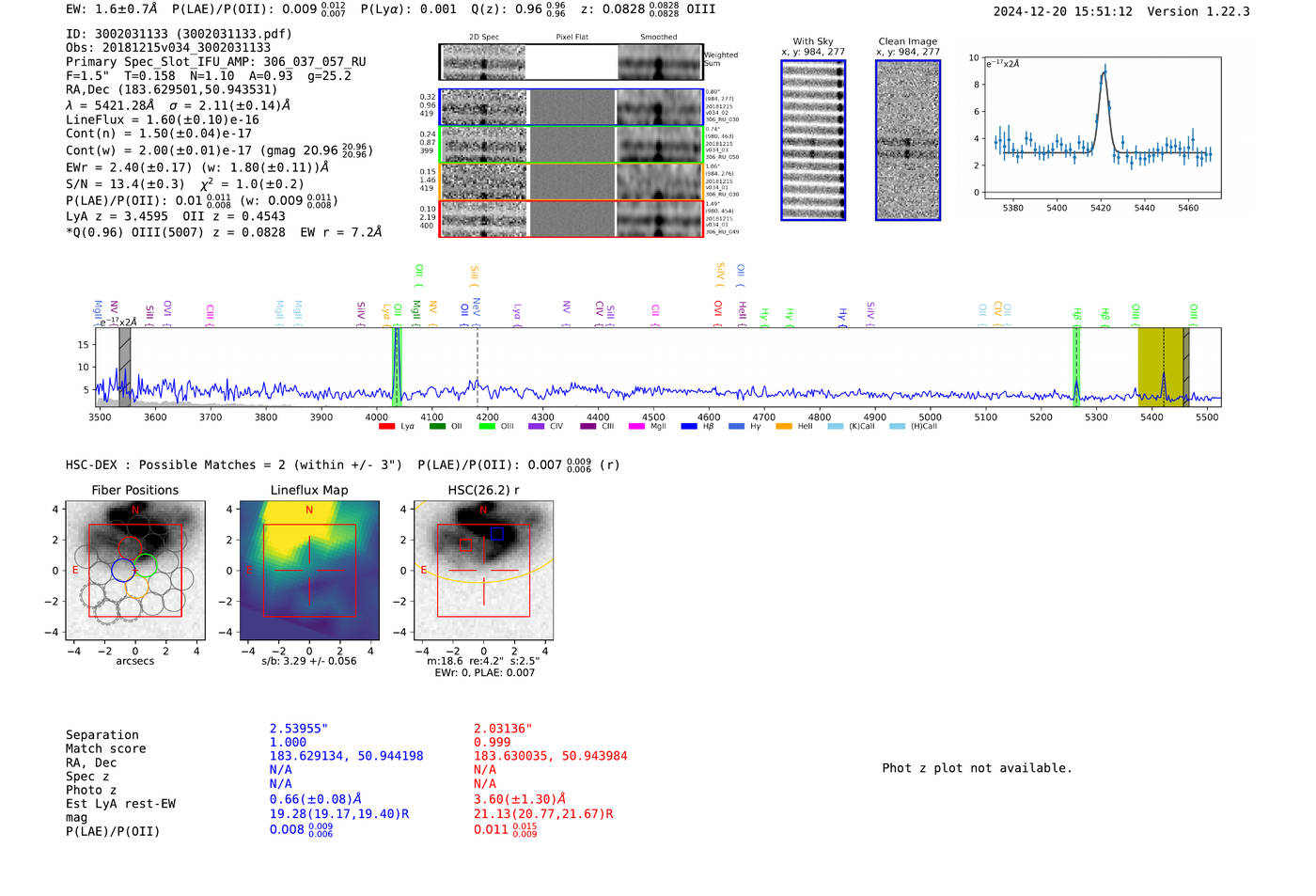This screenshot has width=1316, height=896.
Task: Click the blue fiber circle in Fiber Positions
Action: point(123,570)
